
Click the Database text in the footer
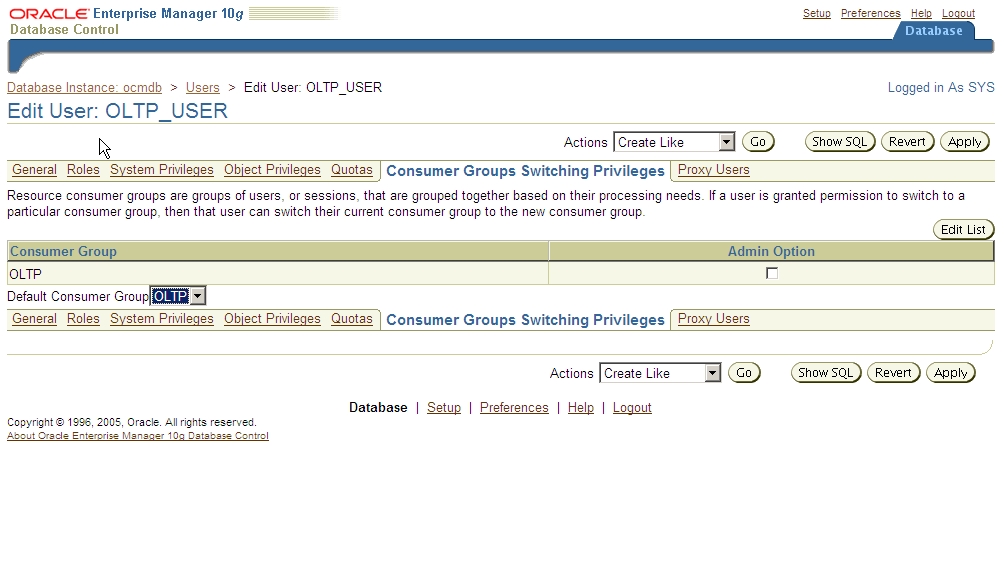(x=378, y=407)
